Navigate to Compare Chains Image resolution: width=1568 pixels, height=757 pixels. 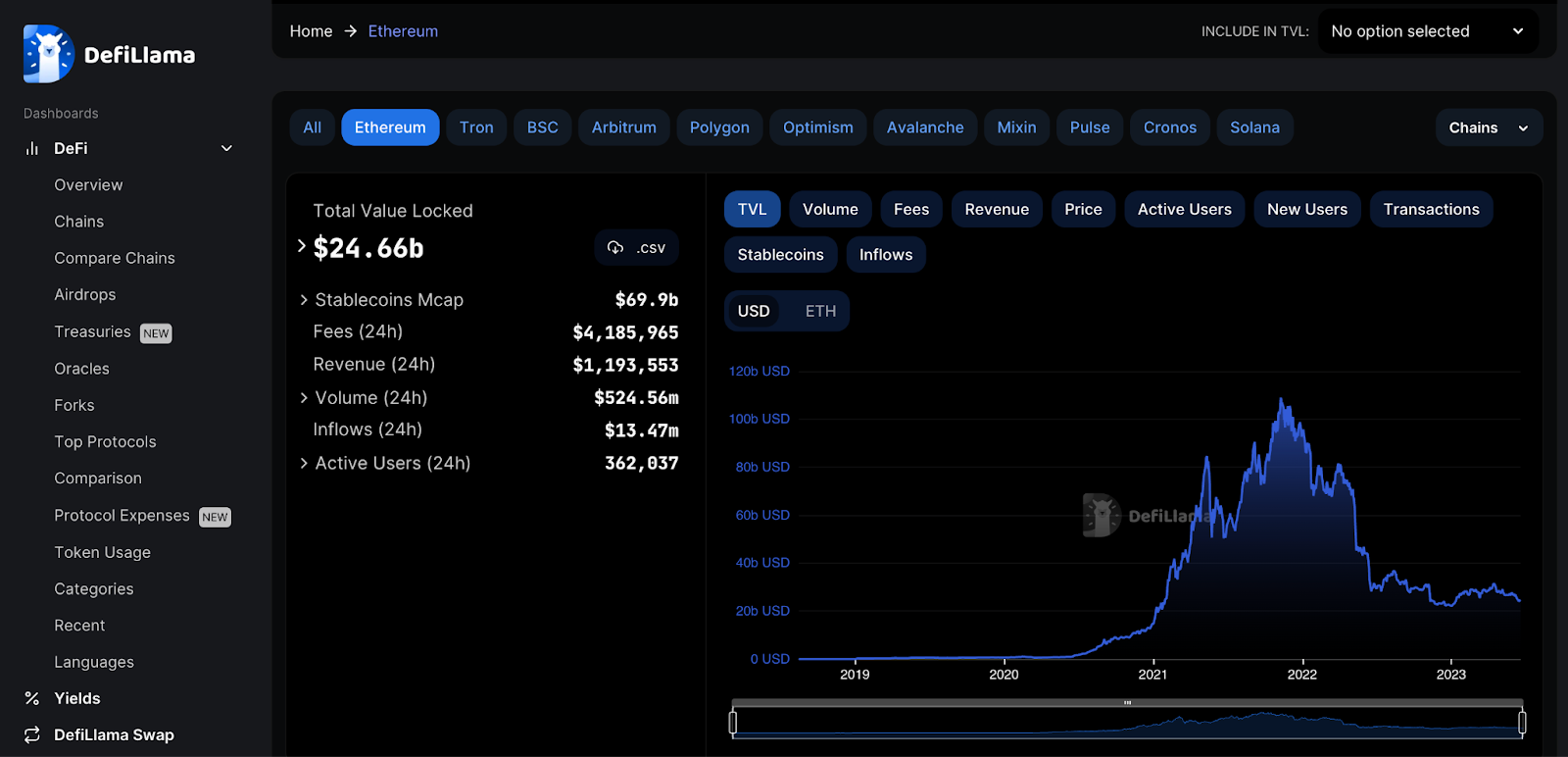(x=115, y=258)
